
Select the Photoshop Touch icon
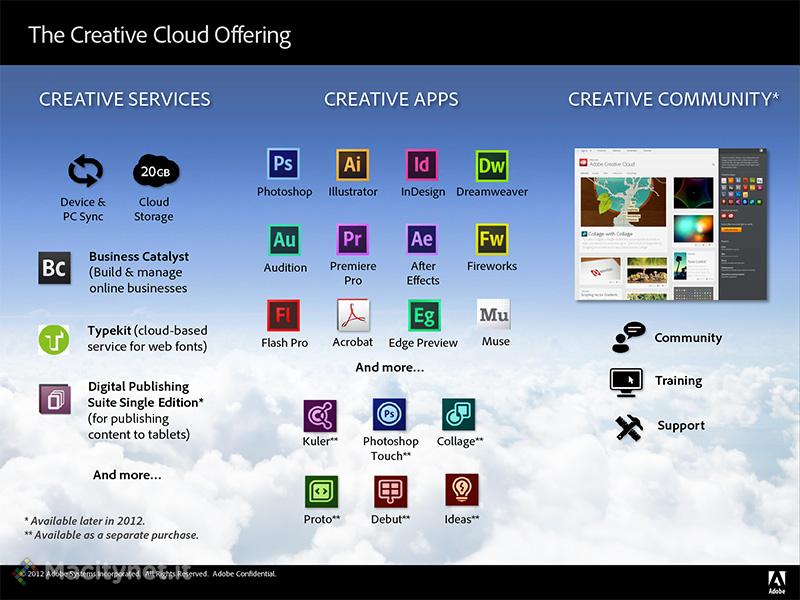(x=389, y=414)
